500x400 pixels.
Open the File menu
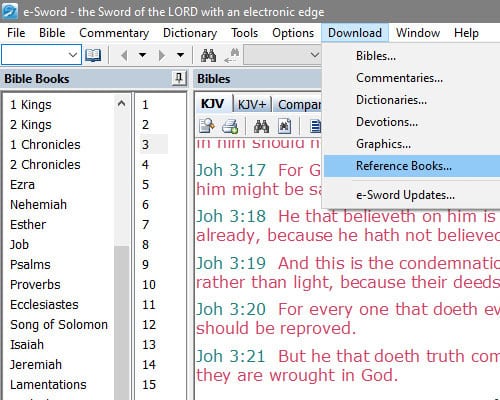point(16,33)
